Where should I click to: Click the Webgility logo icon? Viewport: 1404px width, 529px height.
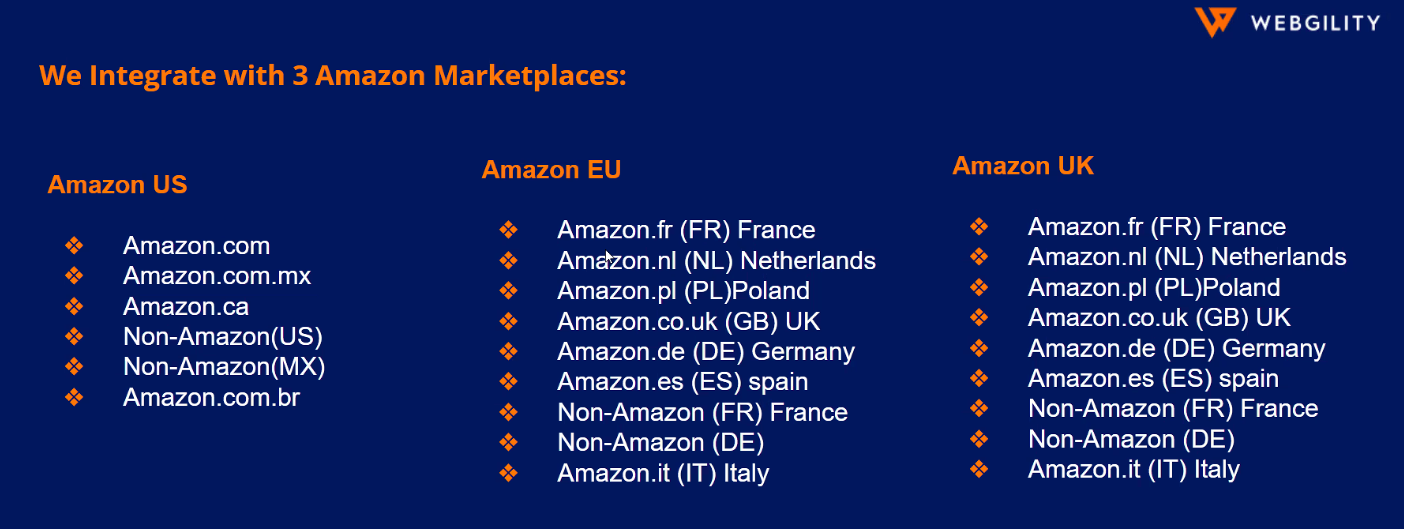(x=1215, y=22)
